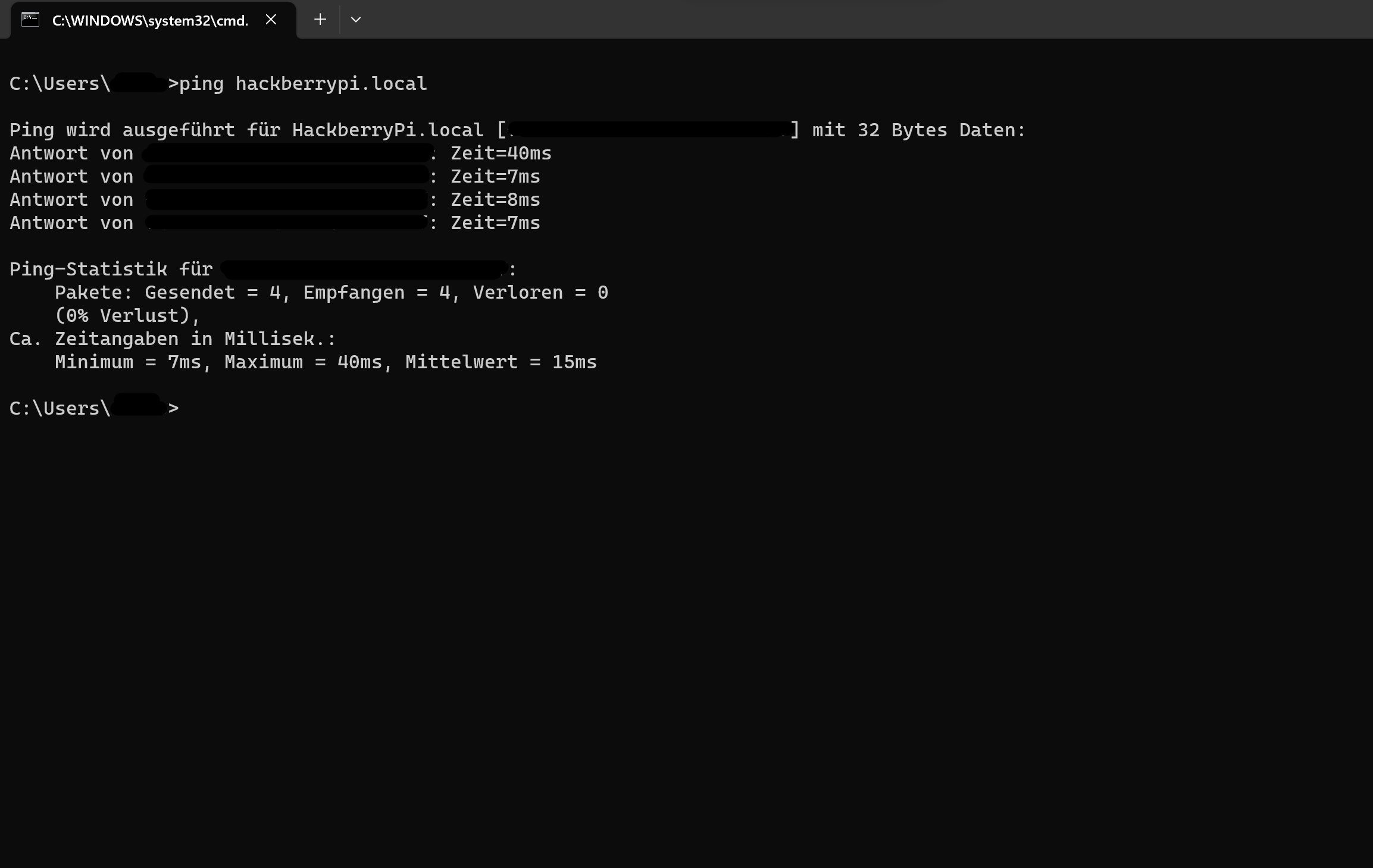1373x868 pixels.
Task: Click 'Verloren = 0' text
Action: (540, 293)
